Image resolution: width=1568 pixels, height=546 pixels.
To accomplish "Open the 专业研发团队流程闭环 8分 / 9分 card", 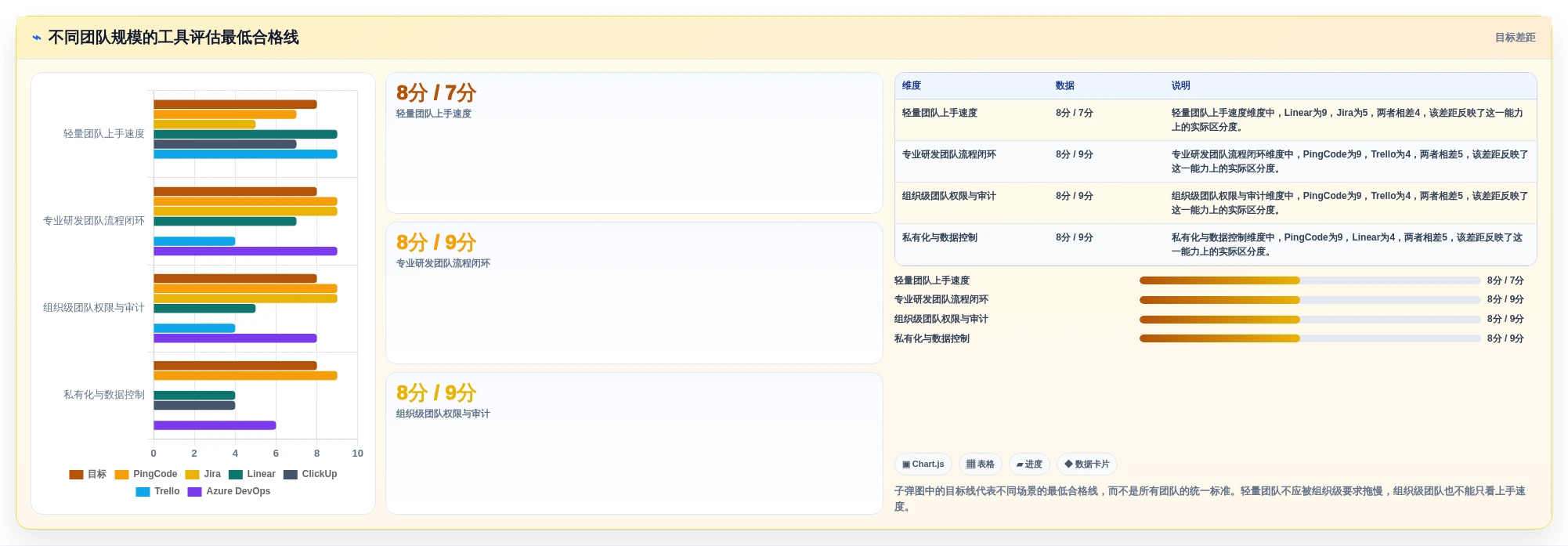I will (634, 293).
